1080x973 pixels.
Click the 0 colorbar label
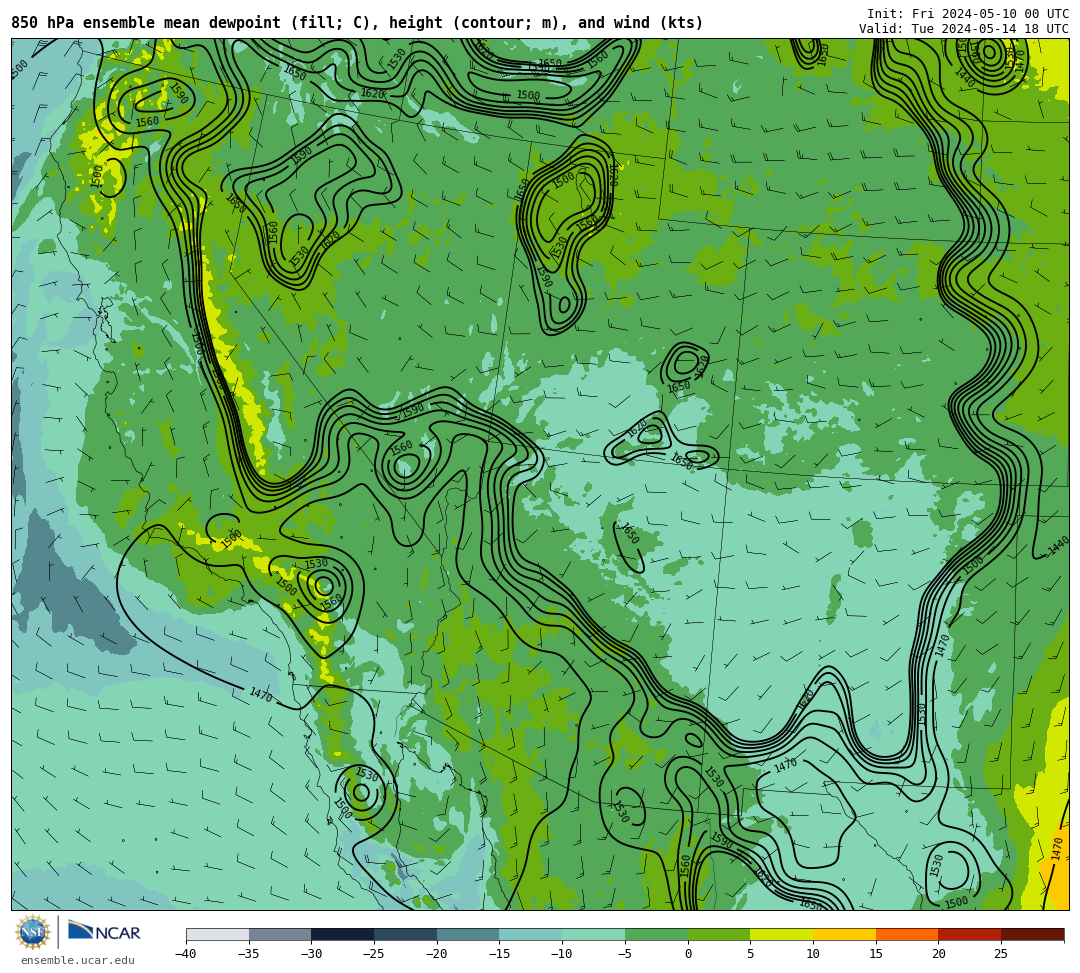(x=688, y=954)
